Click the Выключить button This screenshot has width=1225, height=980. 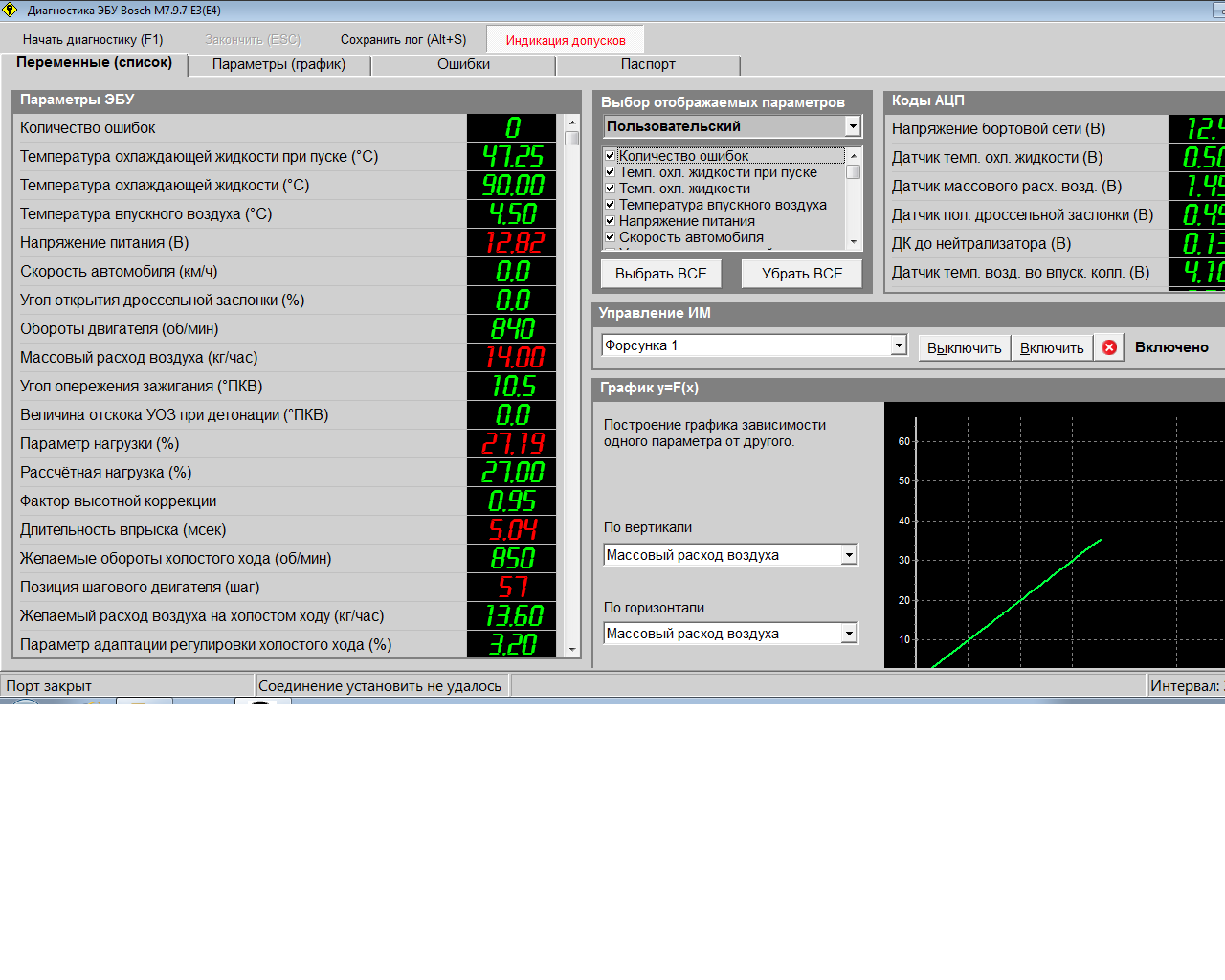click(x=964, y=348)
